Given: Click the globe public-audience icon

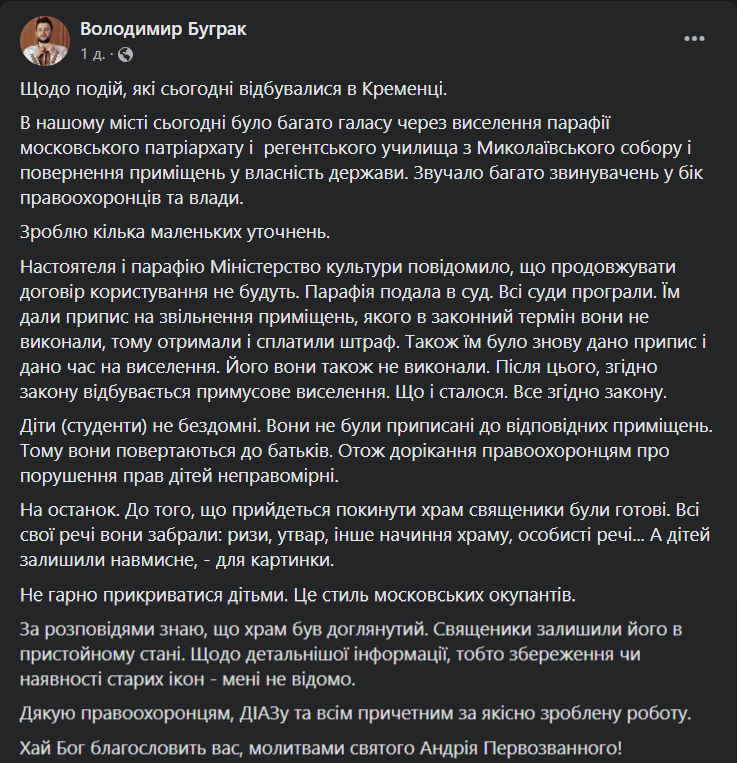Looking at the screenshot, I should pyautogui.click(x=126, y=53).
